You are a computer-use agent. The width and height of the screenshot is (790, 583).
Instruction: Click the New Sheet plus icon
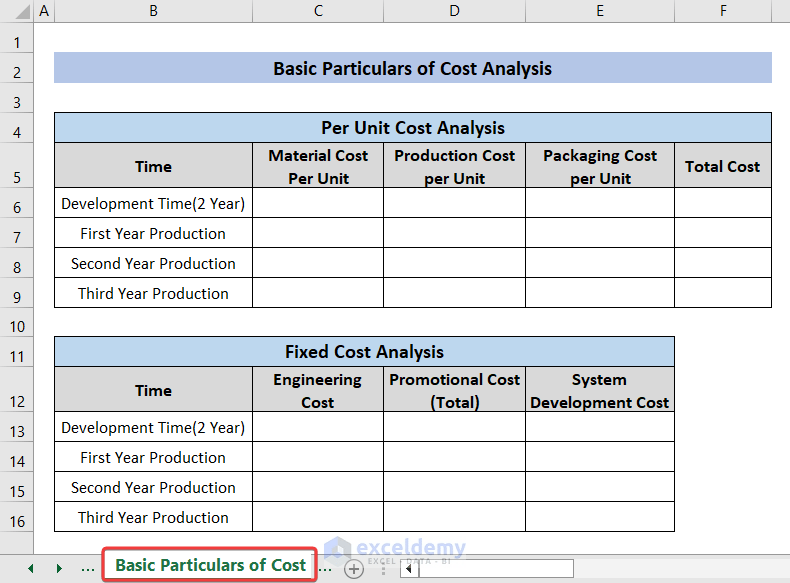click(x=354, y=569)
